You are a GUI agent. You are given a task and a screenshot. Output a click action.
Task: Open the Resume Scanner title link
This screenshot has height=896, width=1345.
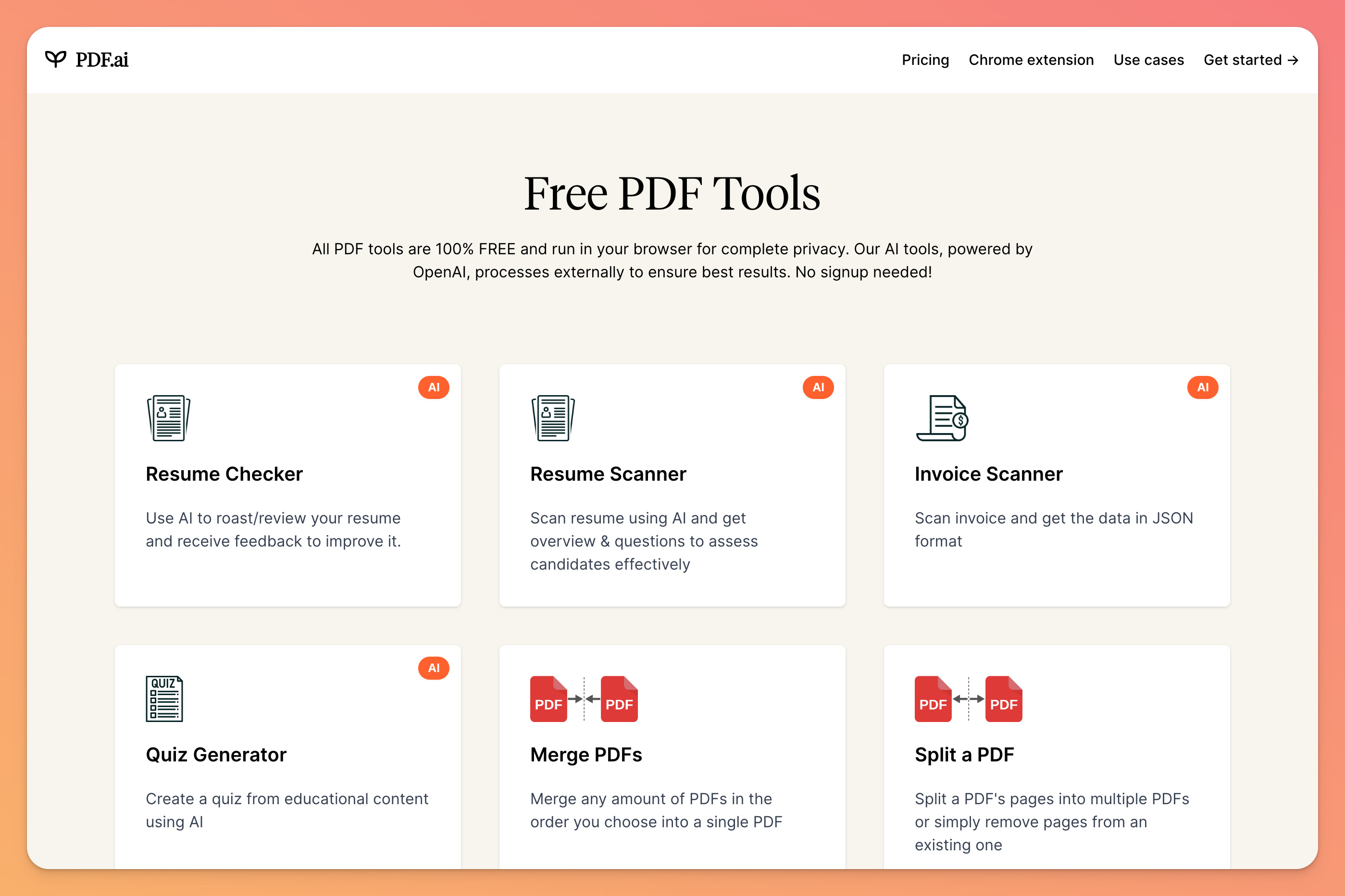tap(608, 473)
